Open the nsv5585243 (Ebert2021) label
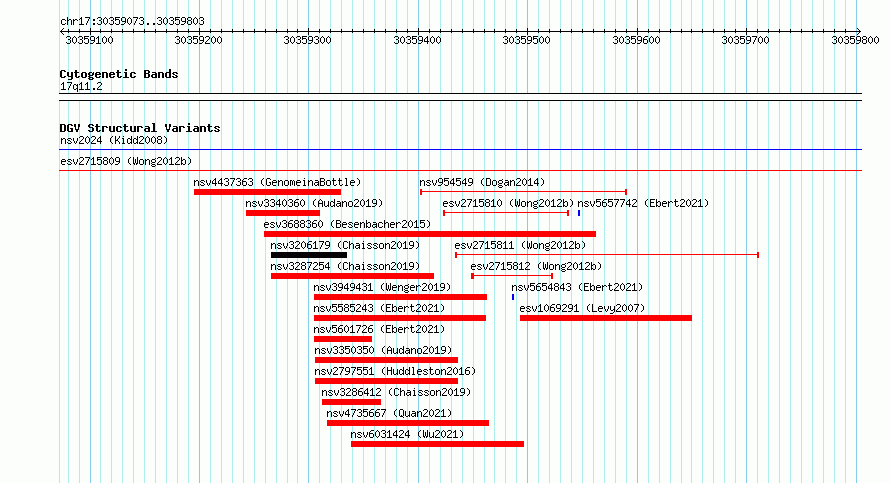Image resolution: width=890 pixels, height=483 pixels. [379, 308]
